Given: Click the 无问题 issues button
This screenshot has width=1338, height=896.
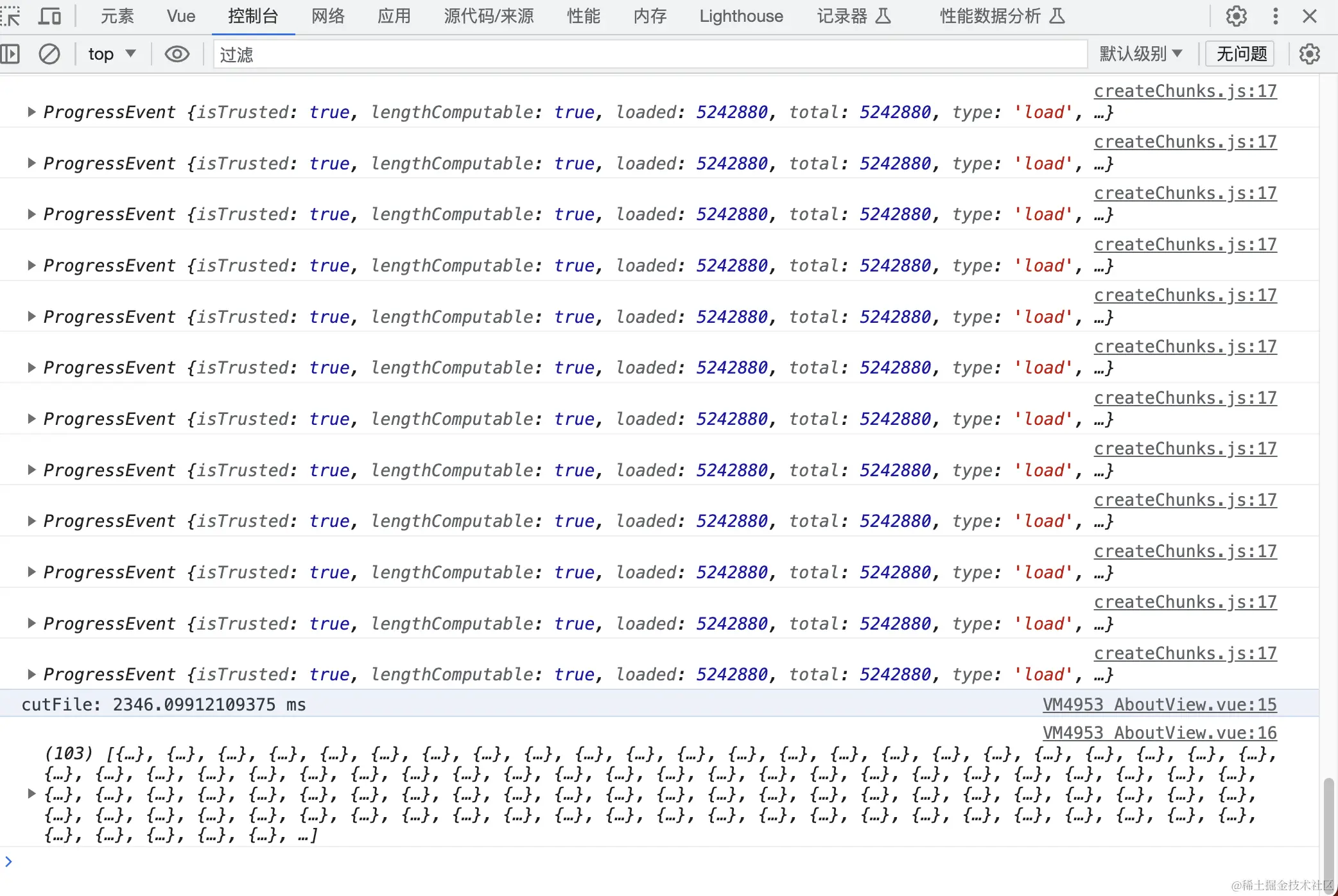Looking at the screenshot, I should (x=1240, y=54).
